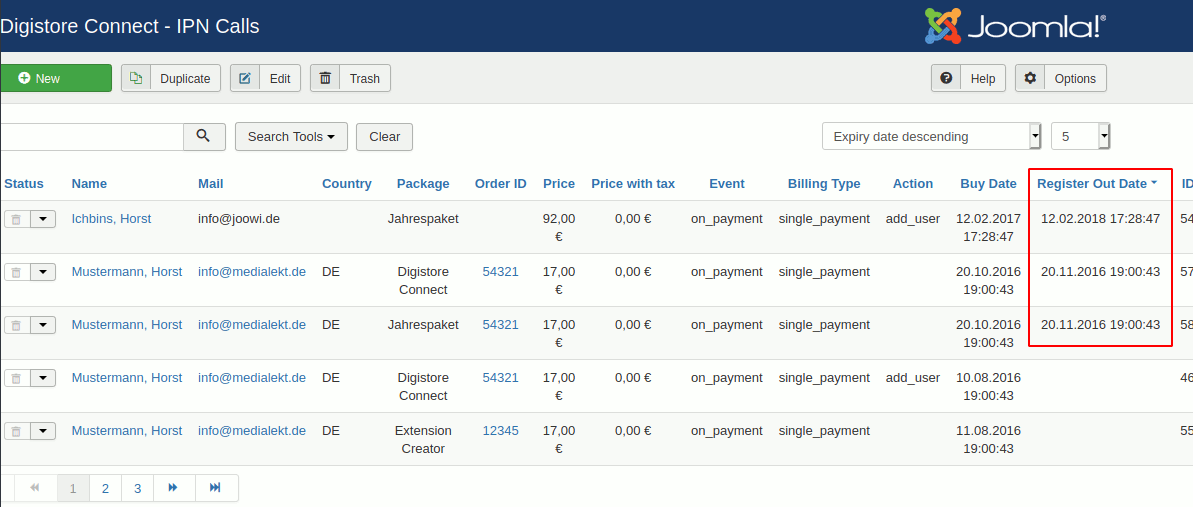Screen dimensions: 1193x507
Task: Click the Edit pencil icon
Action: click(x=245, y=78)
